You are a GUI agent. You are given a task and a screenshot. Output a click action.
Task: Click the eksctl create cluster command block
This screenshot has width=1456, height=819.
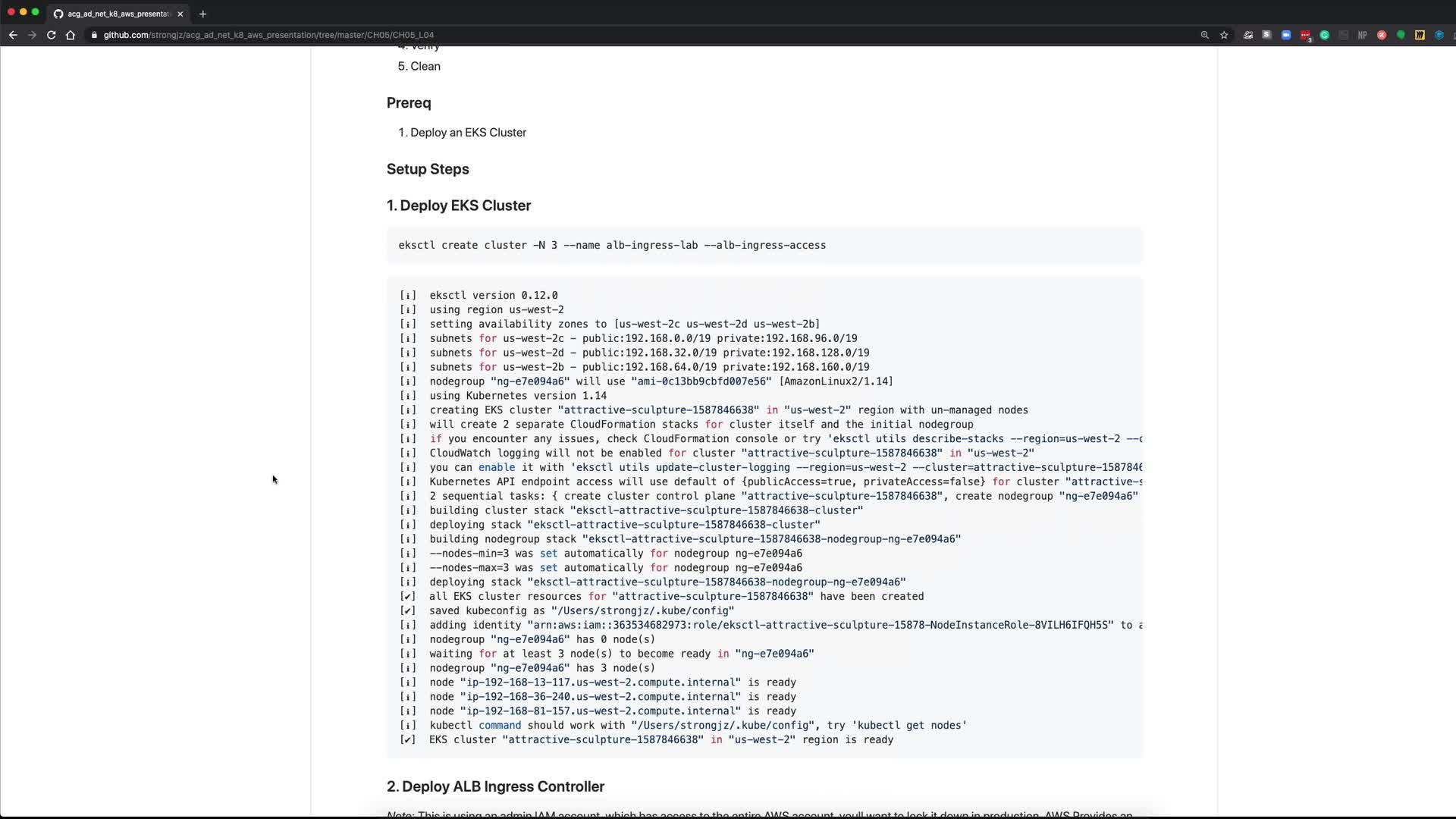coord(612,245)
